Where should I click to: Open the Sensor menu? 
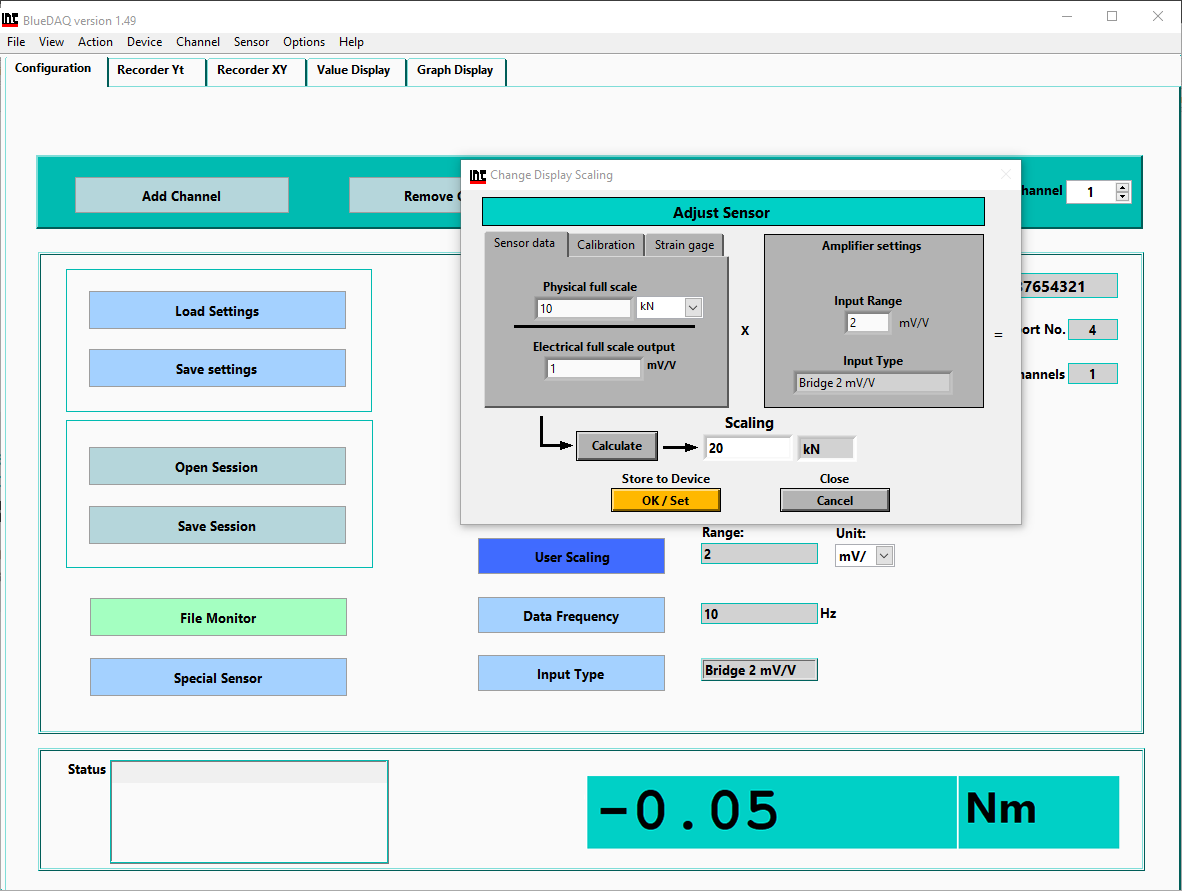pos(251,42)
